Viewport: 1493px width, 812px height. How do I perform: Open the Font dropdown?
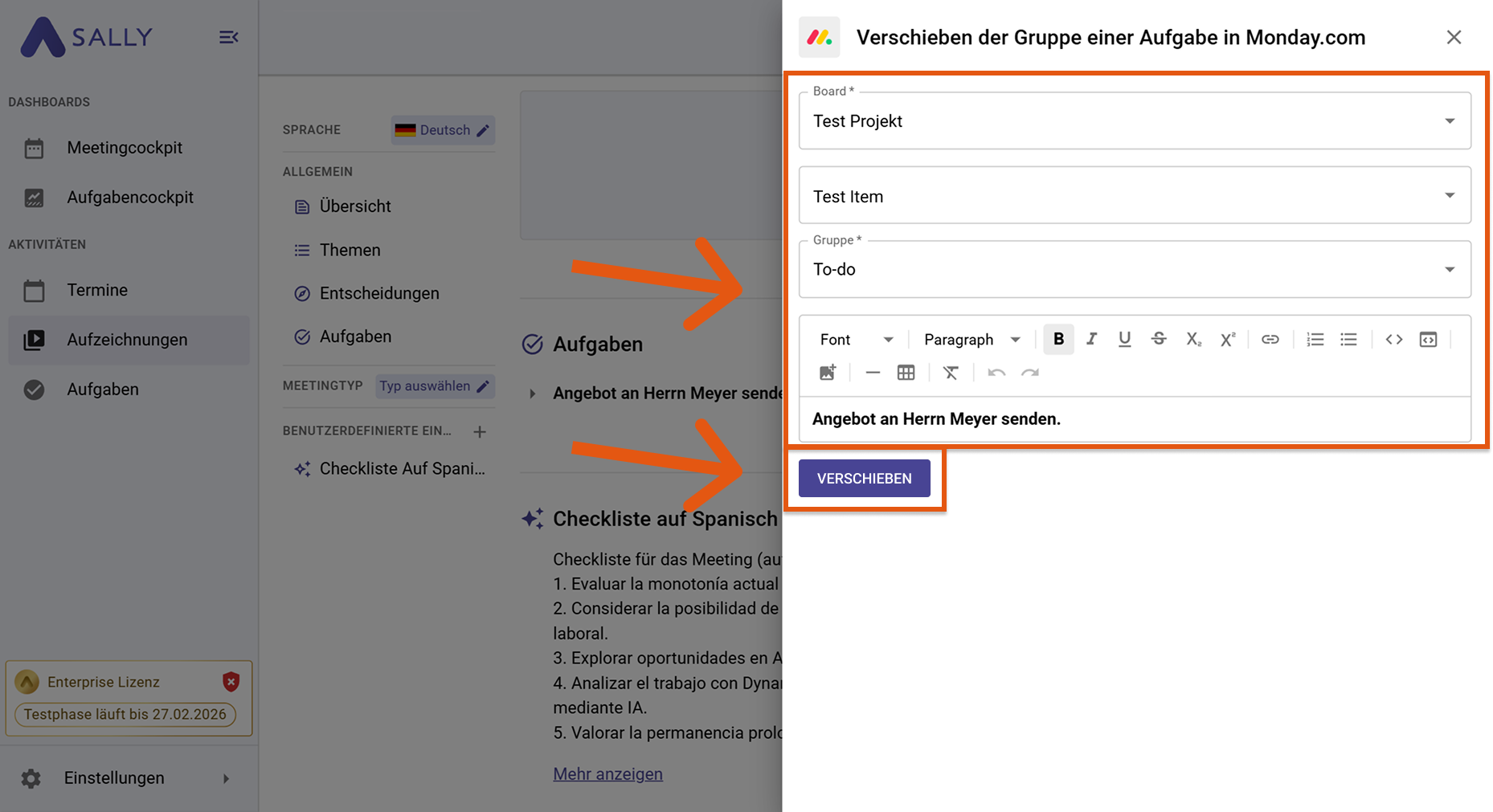tap(856, 340)
